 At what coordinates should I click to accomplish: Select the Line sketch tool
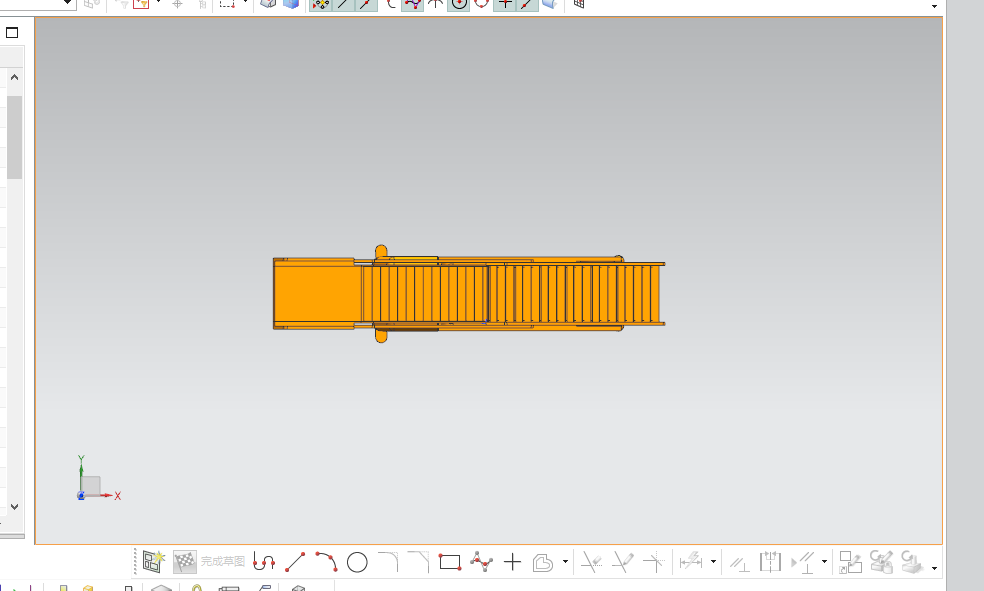pyautogui.click(x=295, y=562)
